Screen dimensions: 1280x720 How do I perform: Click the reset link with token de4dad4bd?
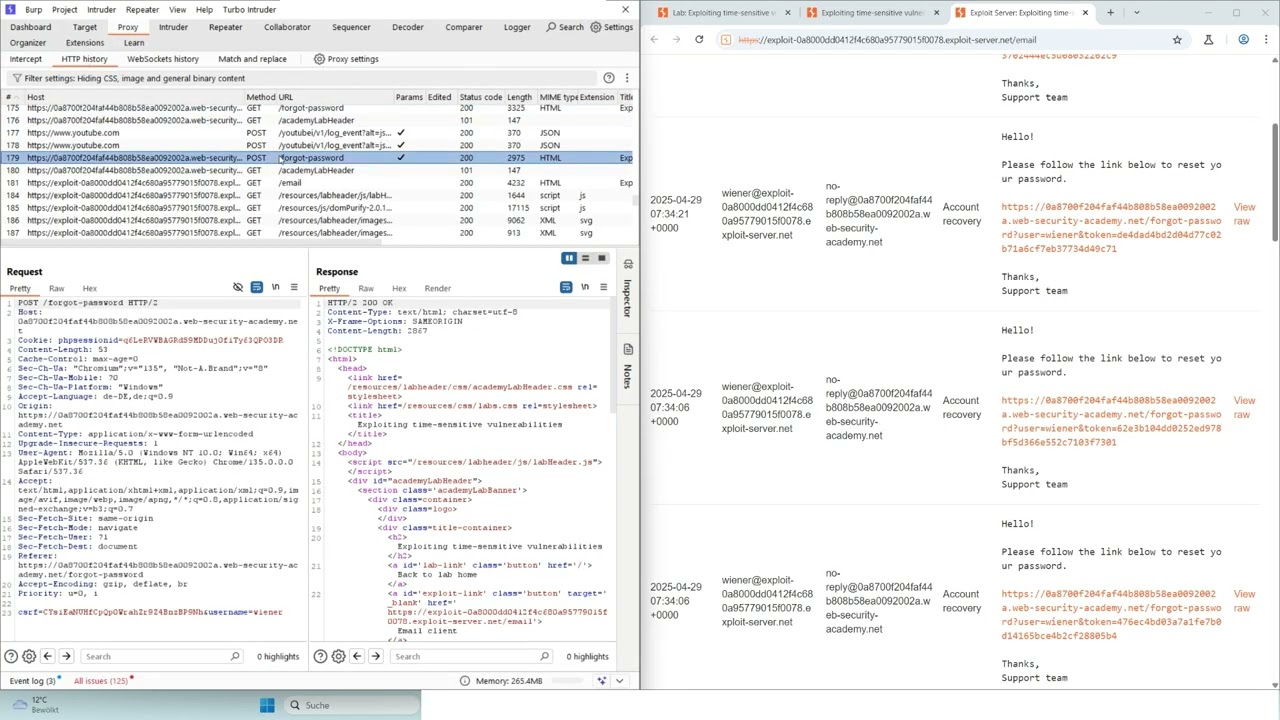point(1111,228)
